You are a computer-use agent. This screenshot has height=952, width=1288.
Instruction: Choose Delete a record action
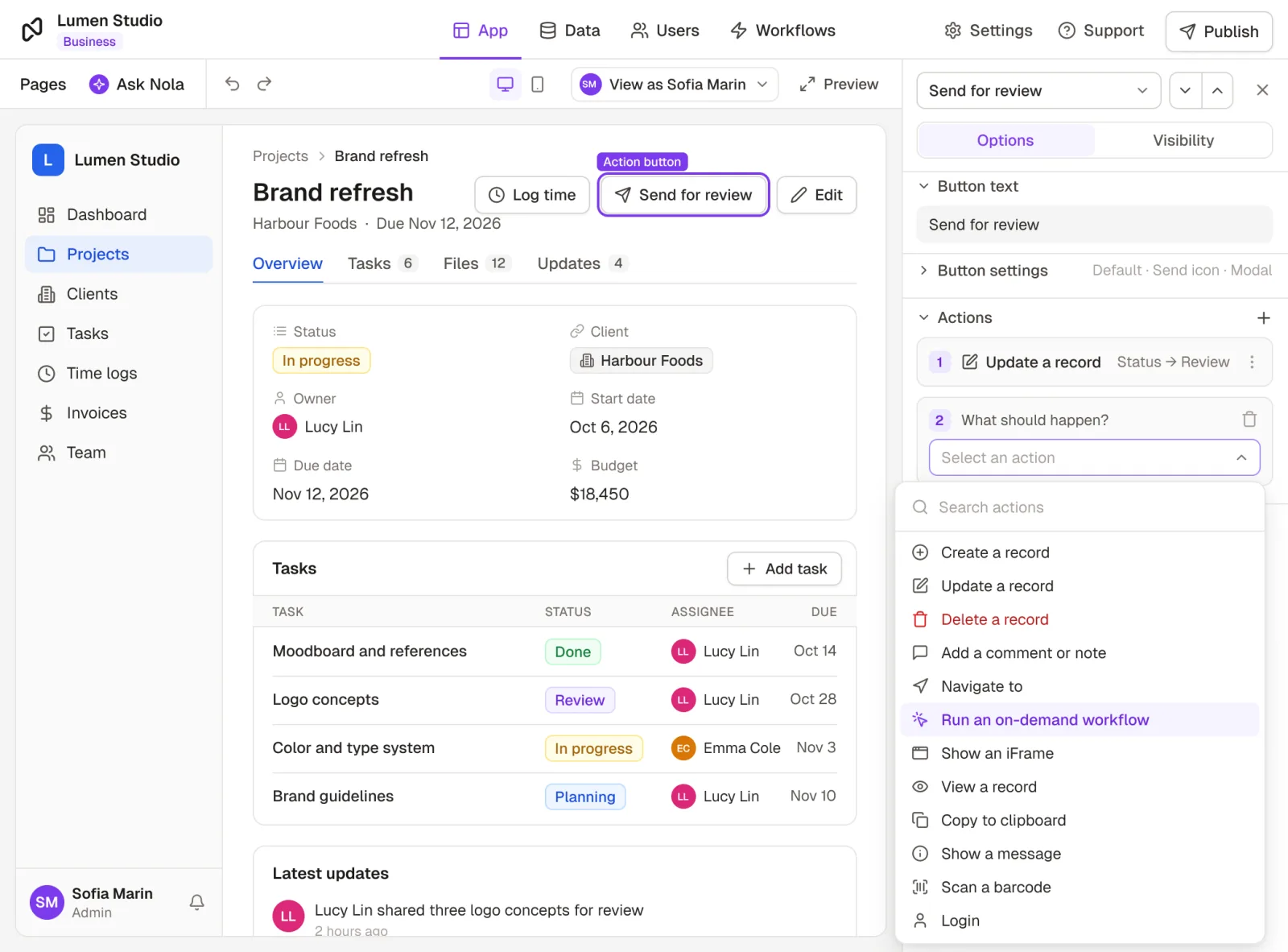1080,619
